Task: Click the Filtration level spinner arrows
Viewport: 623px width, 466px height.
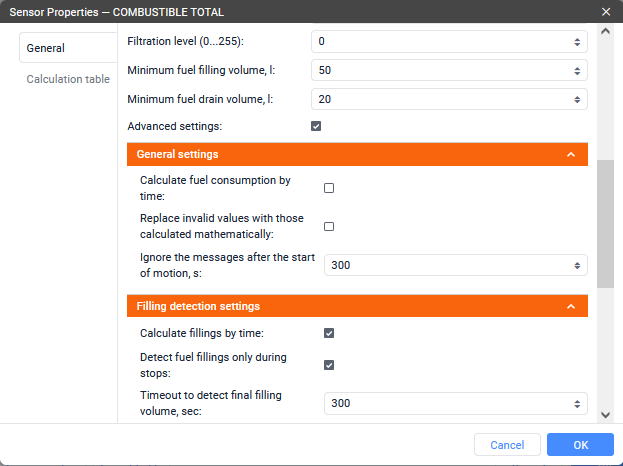Action: tap(576, 43)
